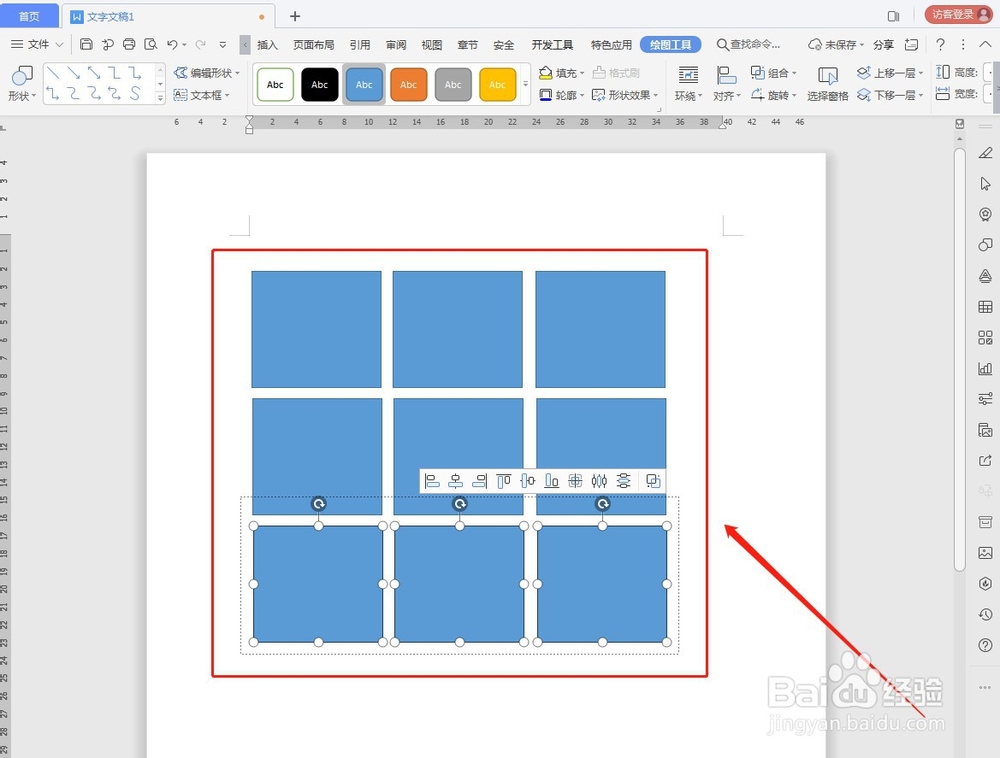Click the 未保存 unsaved status button
The image size is (1000, 758).
(835, 44)
